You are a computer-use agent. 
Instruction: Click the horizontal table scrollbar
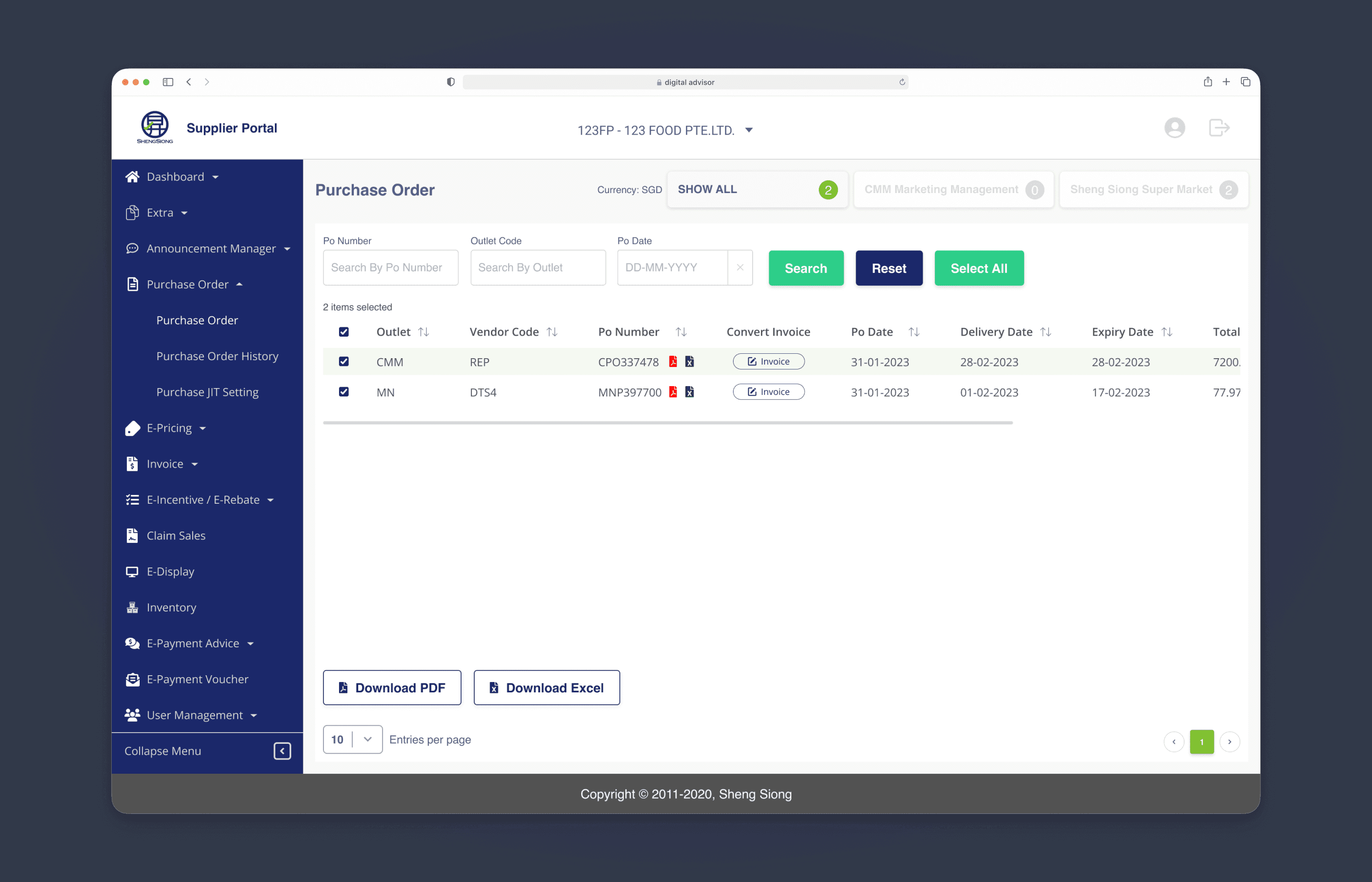click(x=668, y=423)
